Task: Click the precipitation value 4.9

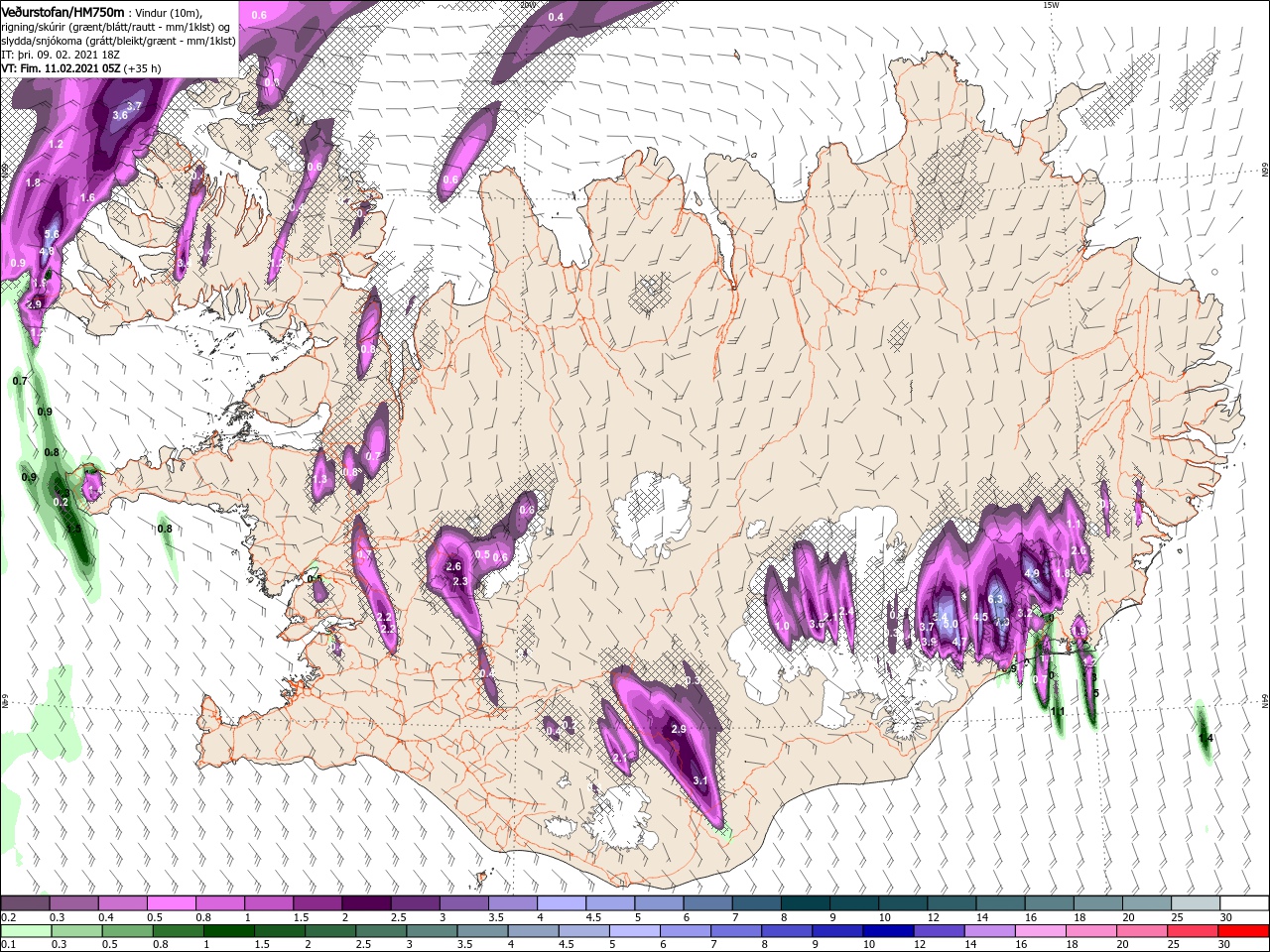Action: (1031, 573)
